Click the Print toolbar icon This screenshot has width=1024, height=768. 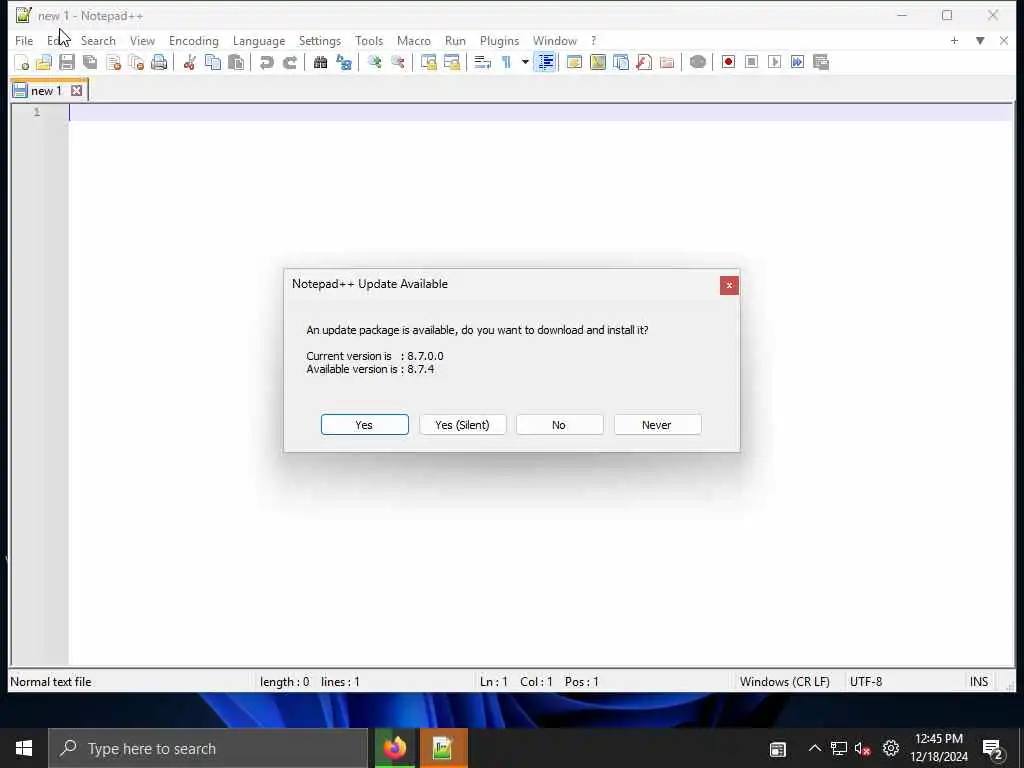click(x=159, y=62)
